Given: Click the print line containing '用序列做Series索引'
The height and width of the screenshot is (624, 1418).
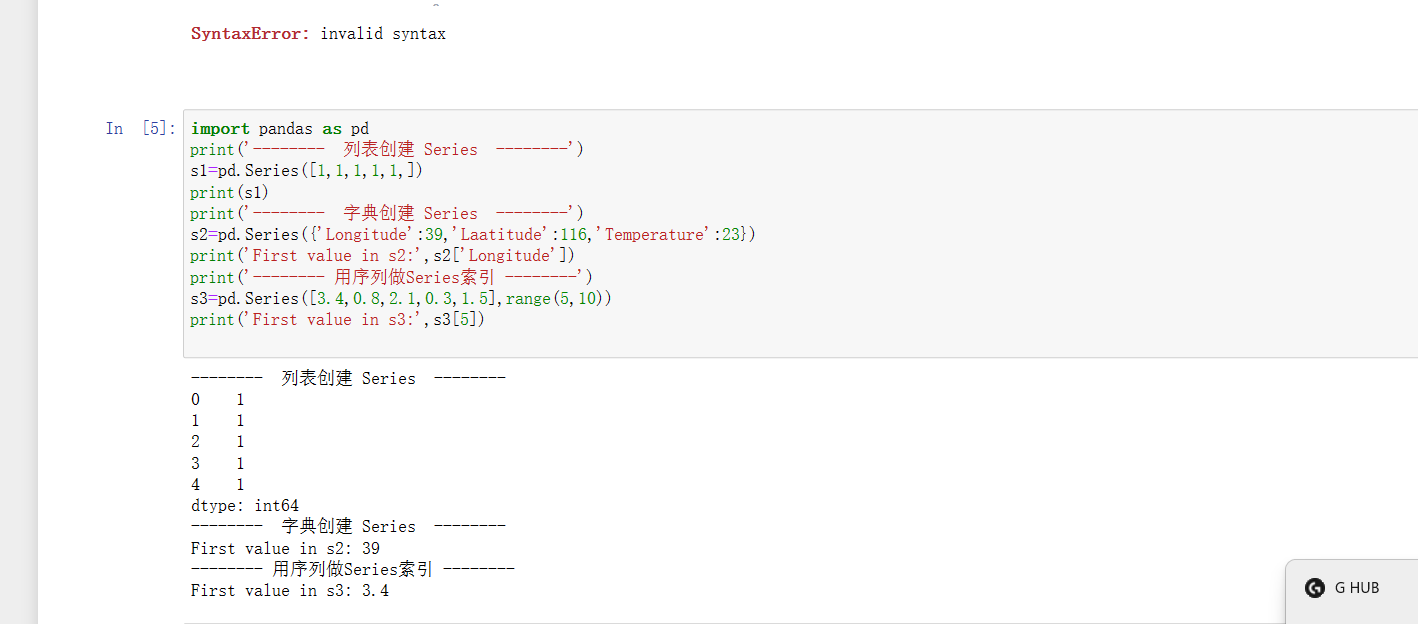Looking at the screenshot, I should 392,277.
